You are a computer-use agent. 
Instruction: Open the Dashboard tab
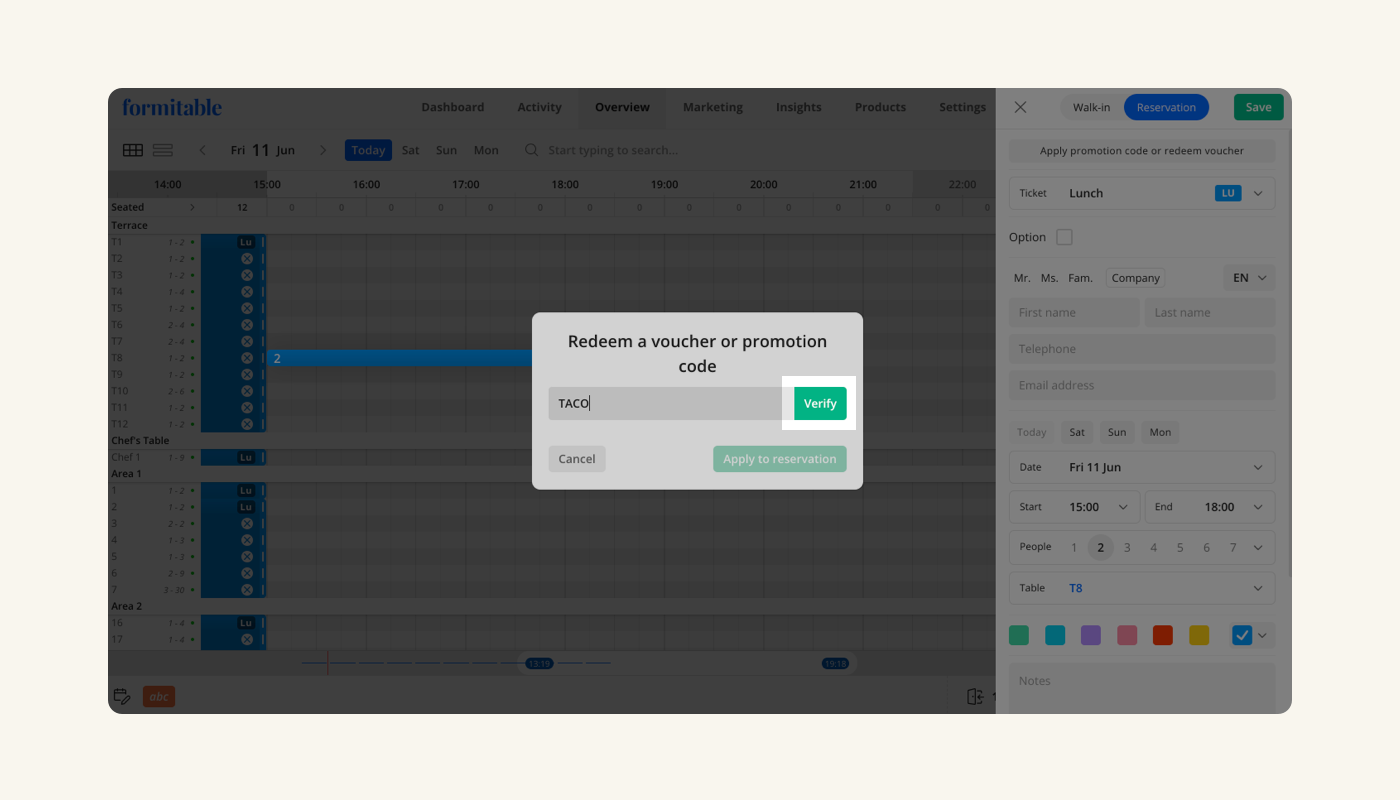coord(452,107)
